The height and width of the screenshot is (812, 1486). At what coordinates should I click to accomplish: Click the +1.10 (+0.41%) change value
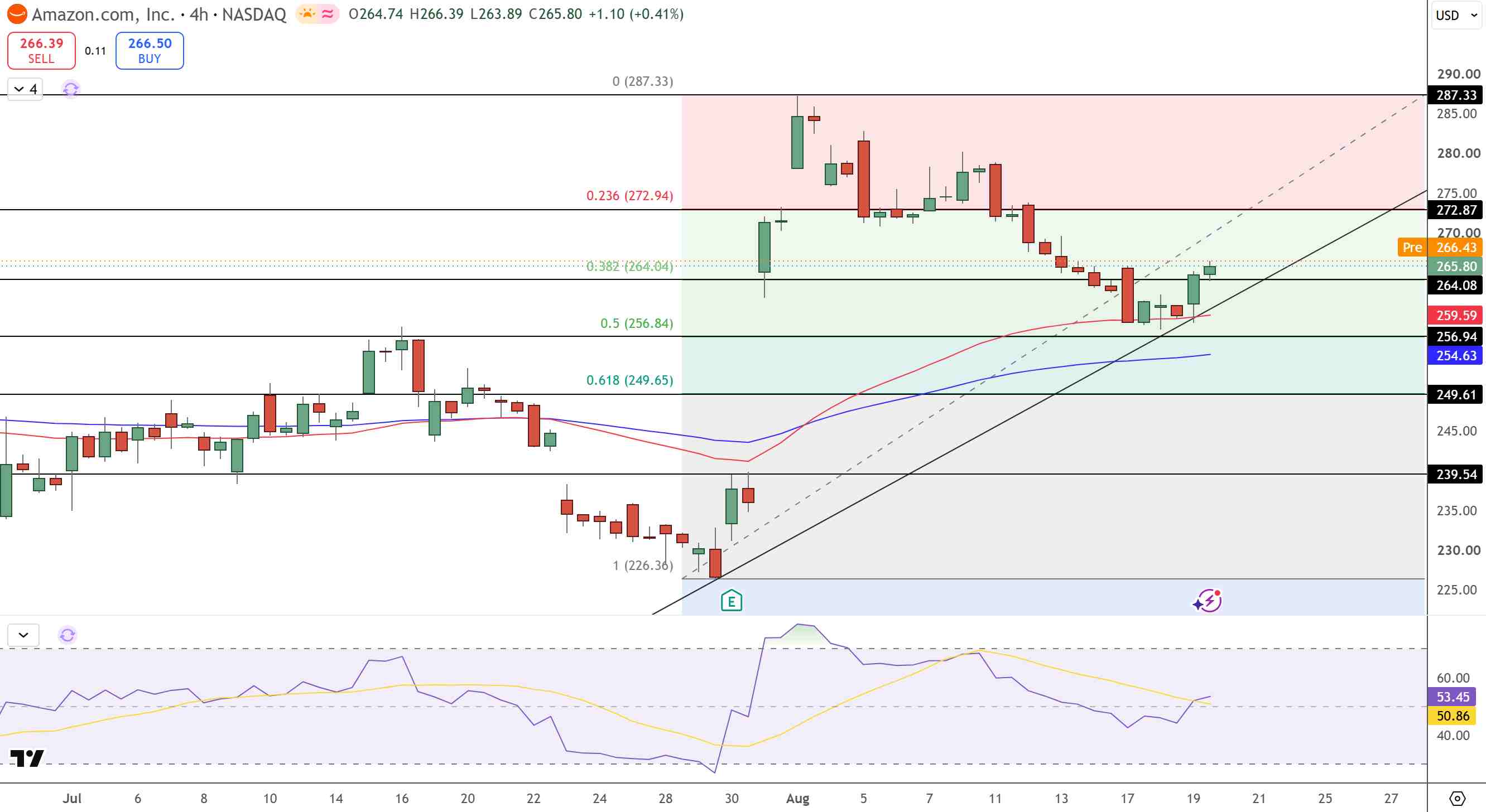[636, 14]
